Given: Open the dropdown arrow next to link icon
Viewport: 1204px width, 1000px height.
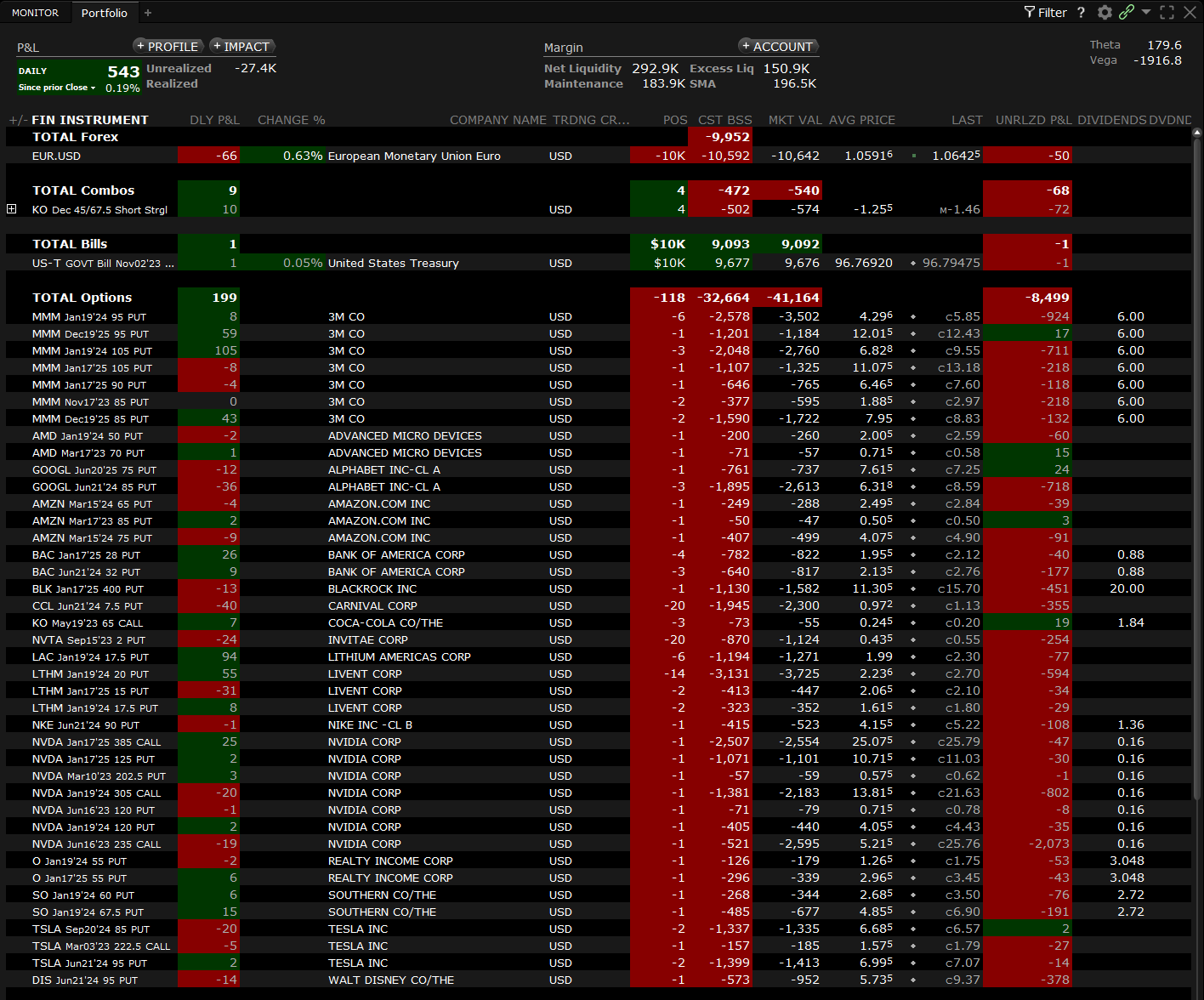Looking at the screenshot, I should coord(1146,13).
